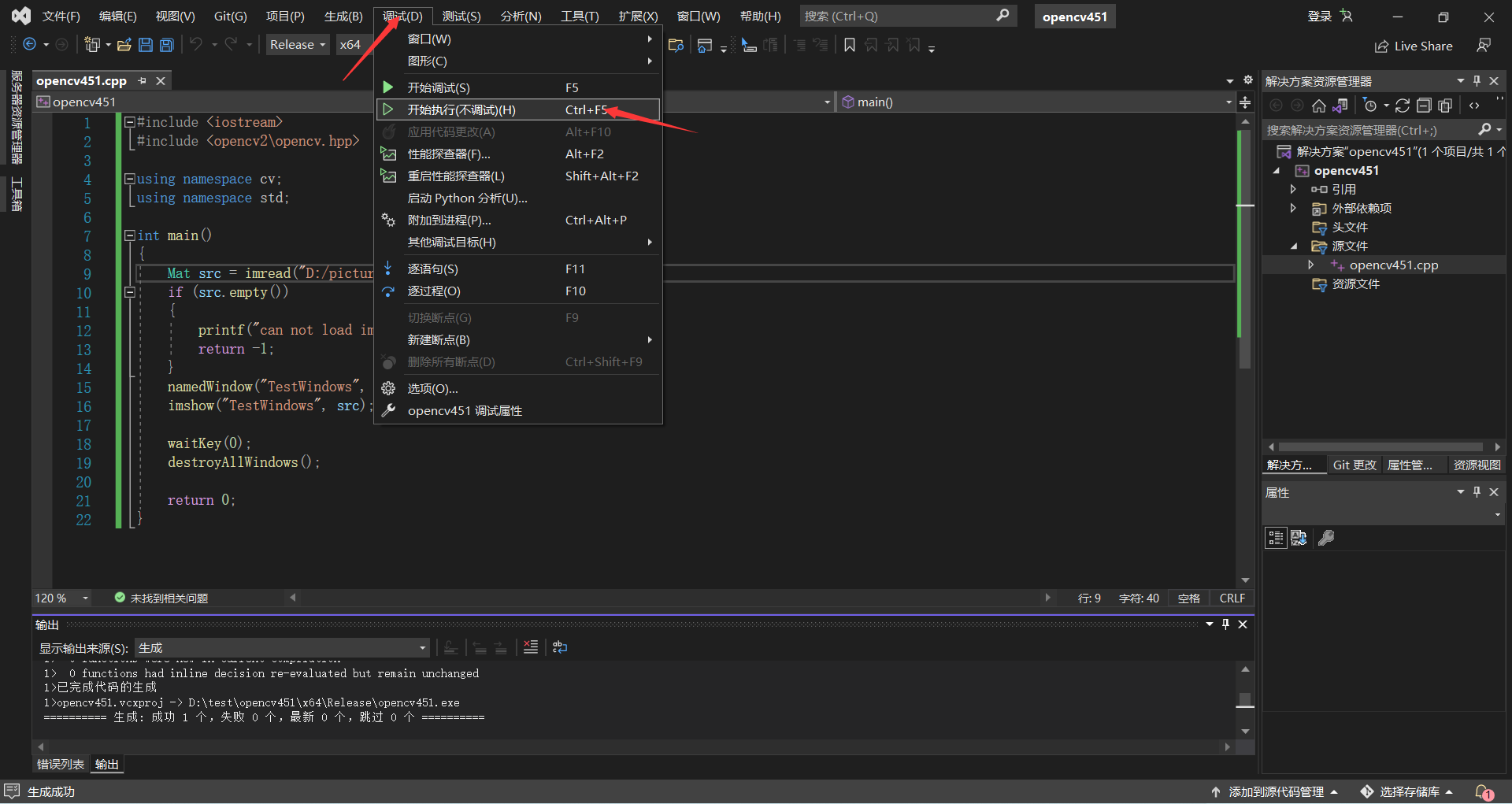
Task: Click the property pages wrench icon
Action: click(x=1326, y=538)
